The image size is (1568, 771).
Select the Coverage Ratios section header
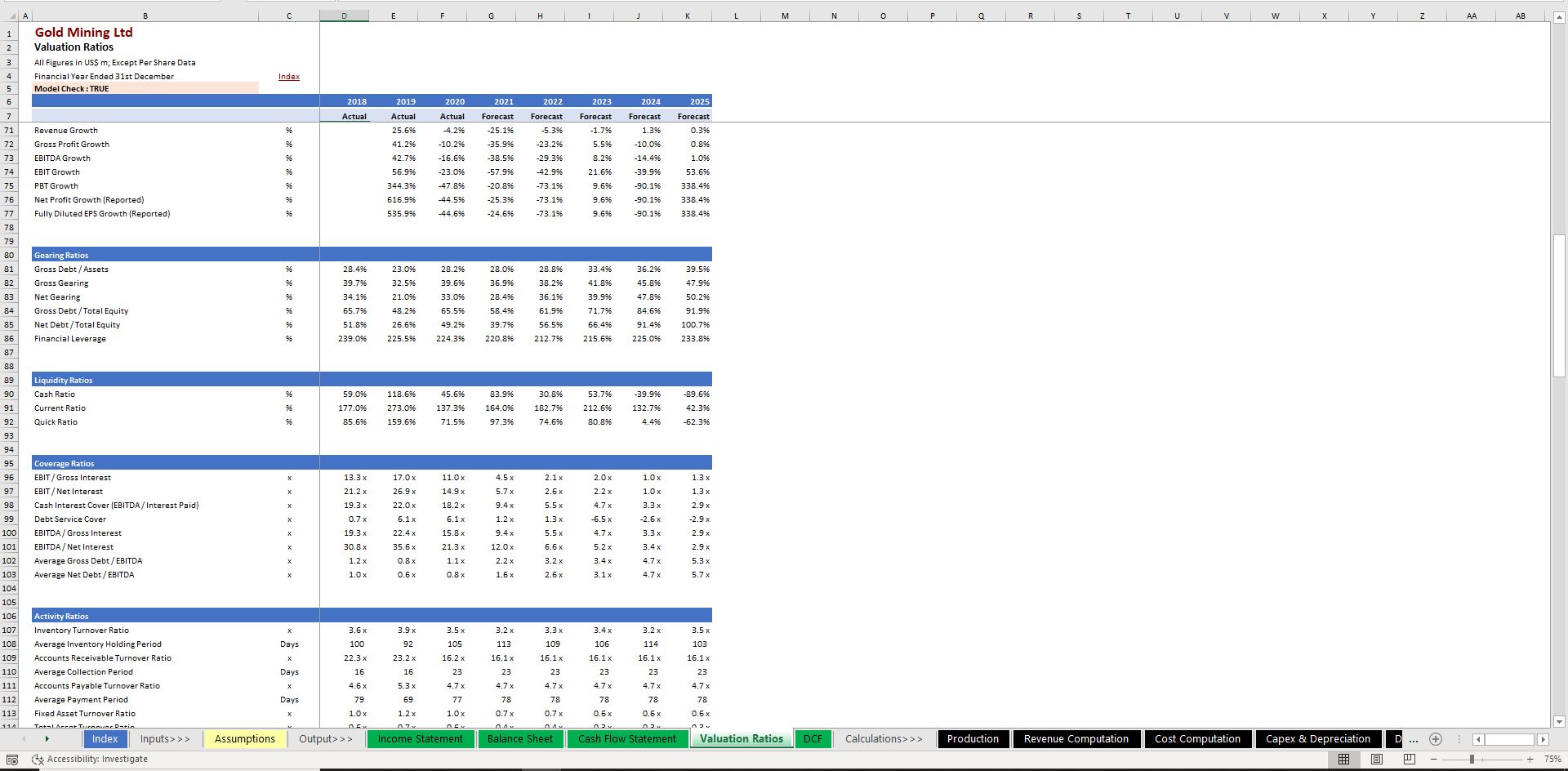(x=145, y=463)
